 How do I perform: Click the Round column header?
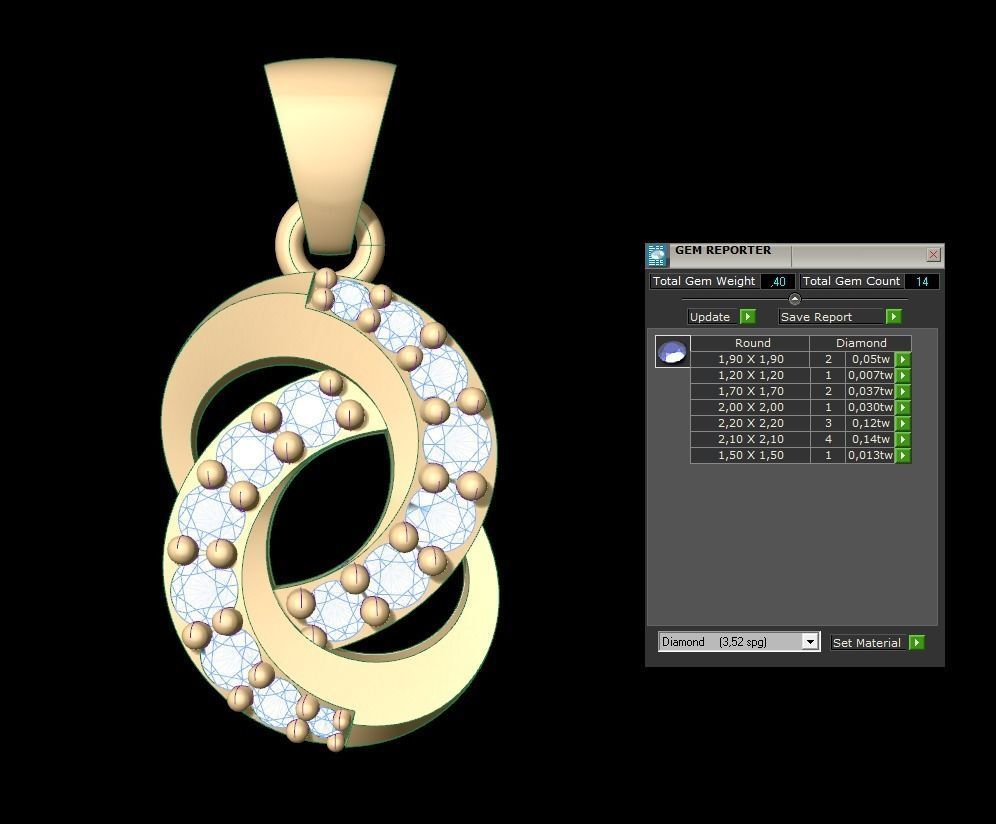point(750,343)
